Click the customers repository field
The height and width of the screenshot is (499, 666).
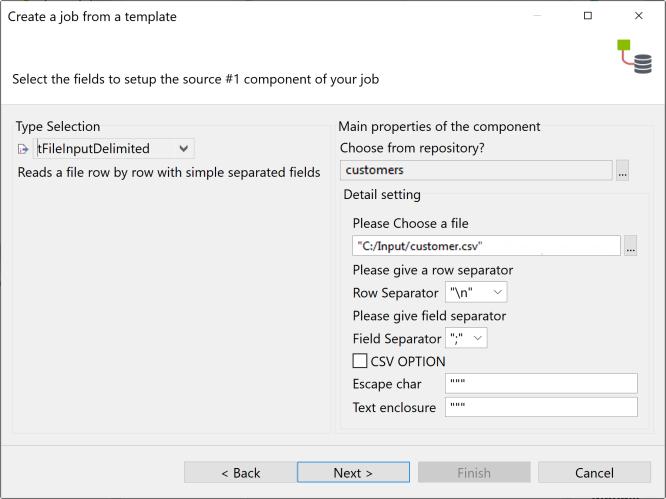[475, 170]
